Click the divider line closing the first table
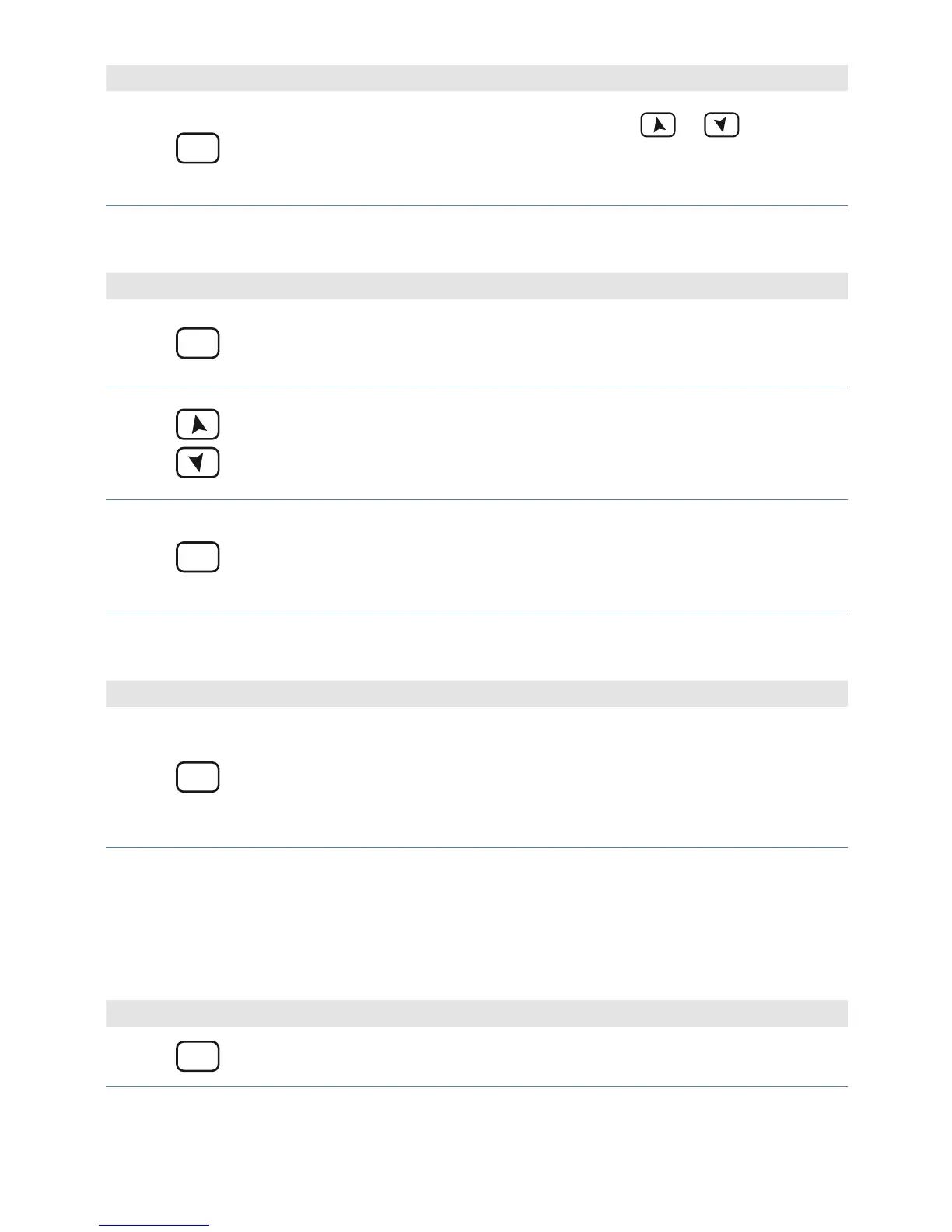Screen dimensions: 952x1232 pyautogui.click(x=477, y=206)
